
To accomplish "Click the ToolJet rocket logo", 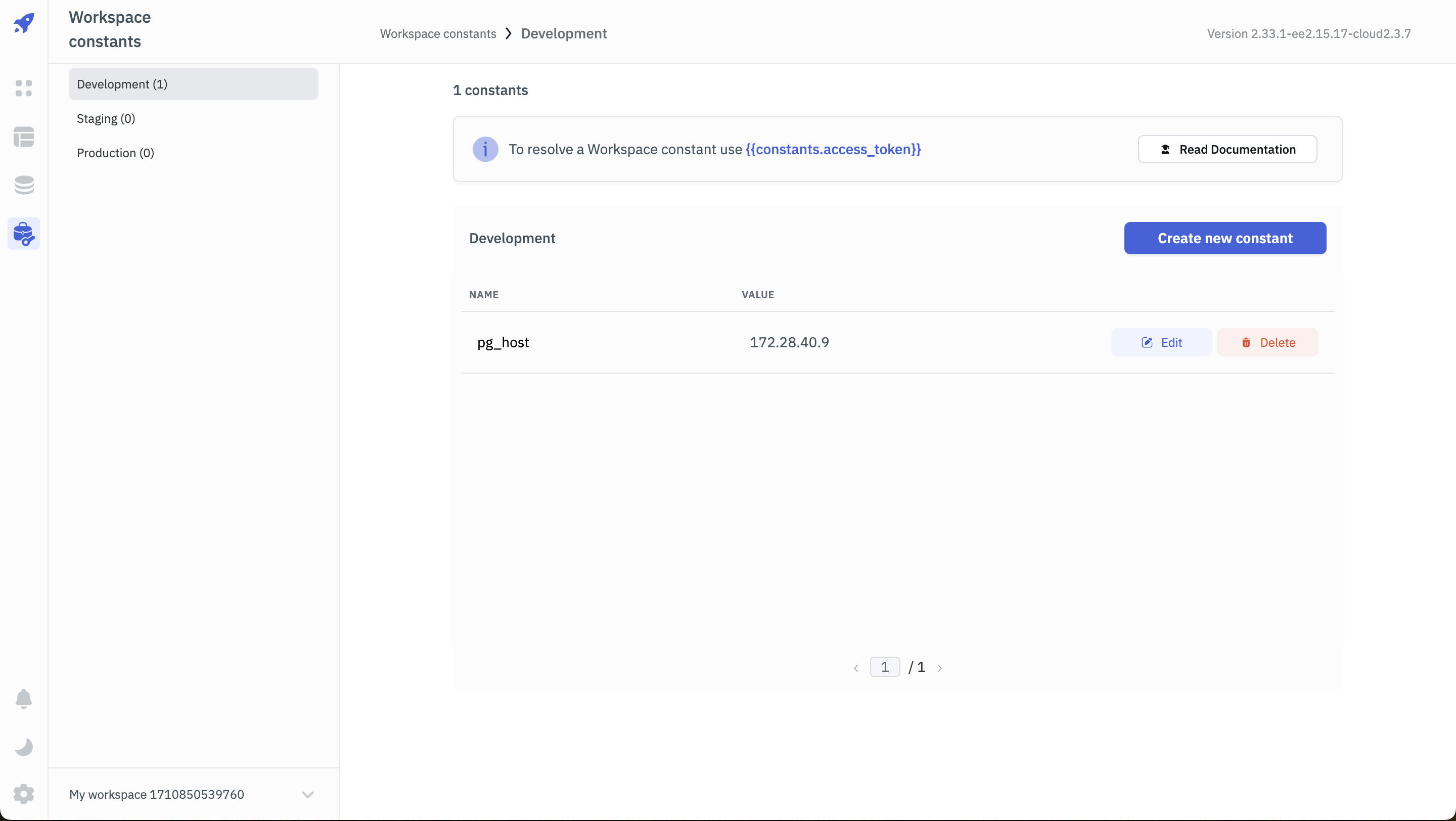I will point(24,23).
